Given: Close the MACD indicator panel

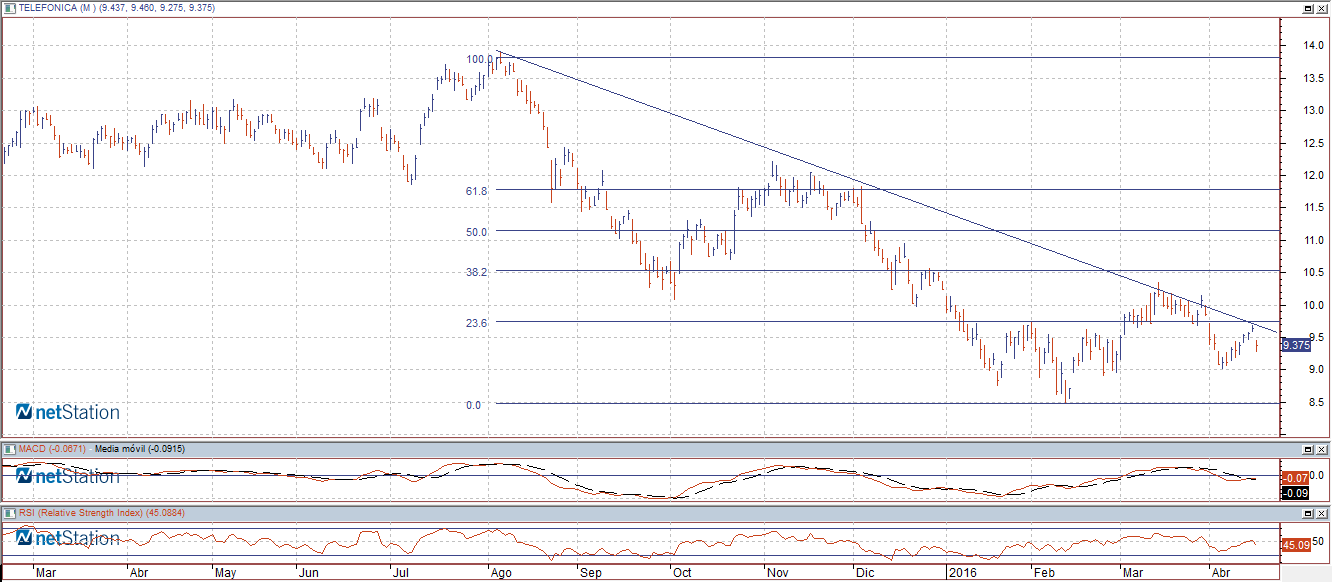Looking at the screenshot, I should (x=1321, y=449).
